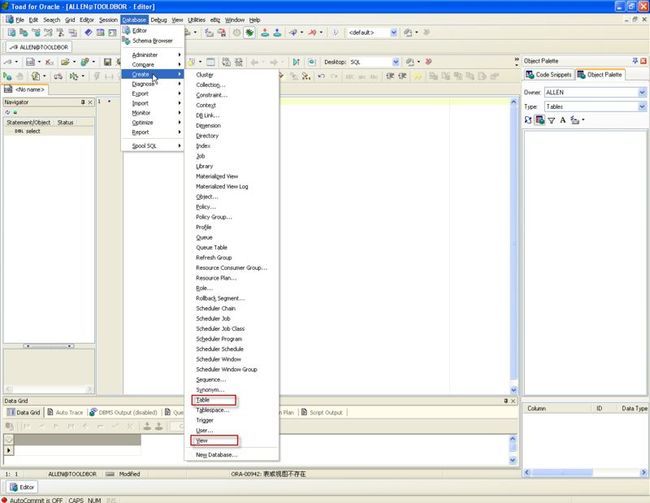Click the red recording dot beside AutoCommit
650x503 pixels.
point(4,500)
